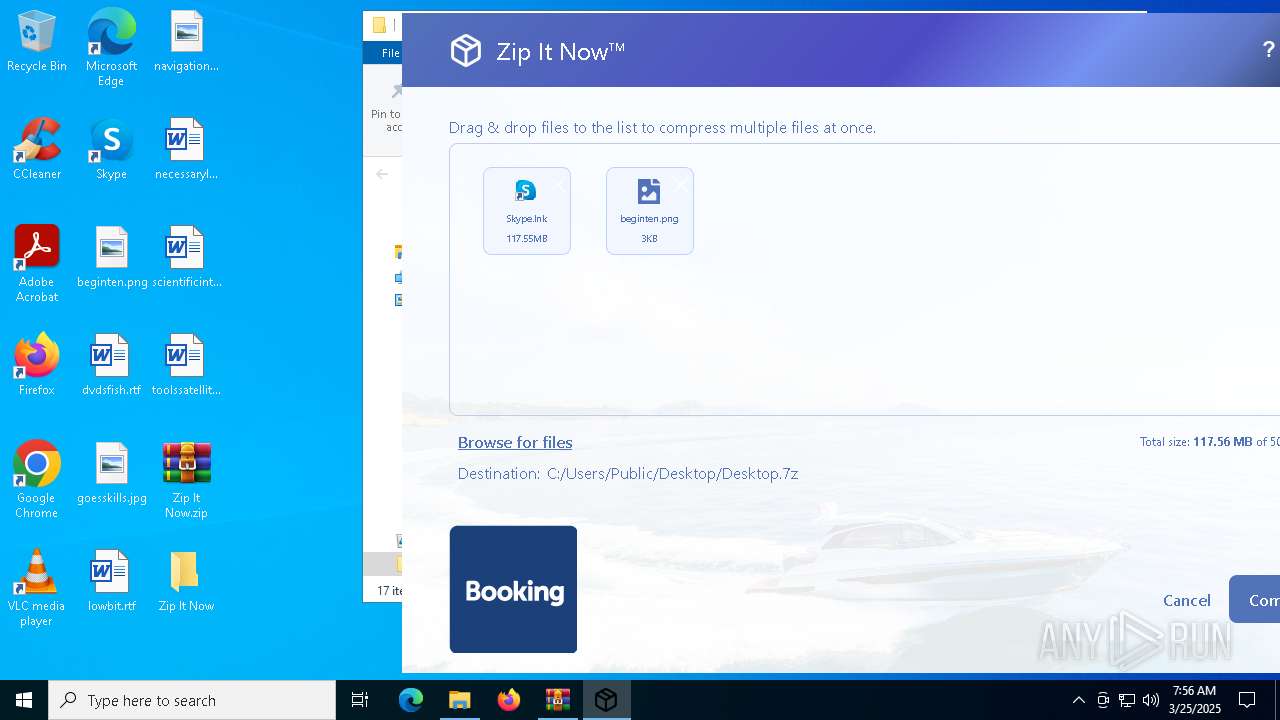Open the Adobe Acrobat desktop shortcut

click(37, 263)
